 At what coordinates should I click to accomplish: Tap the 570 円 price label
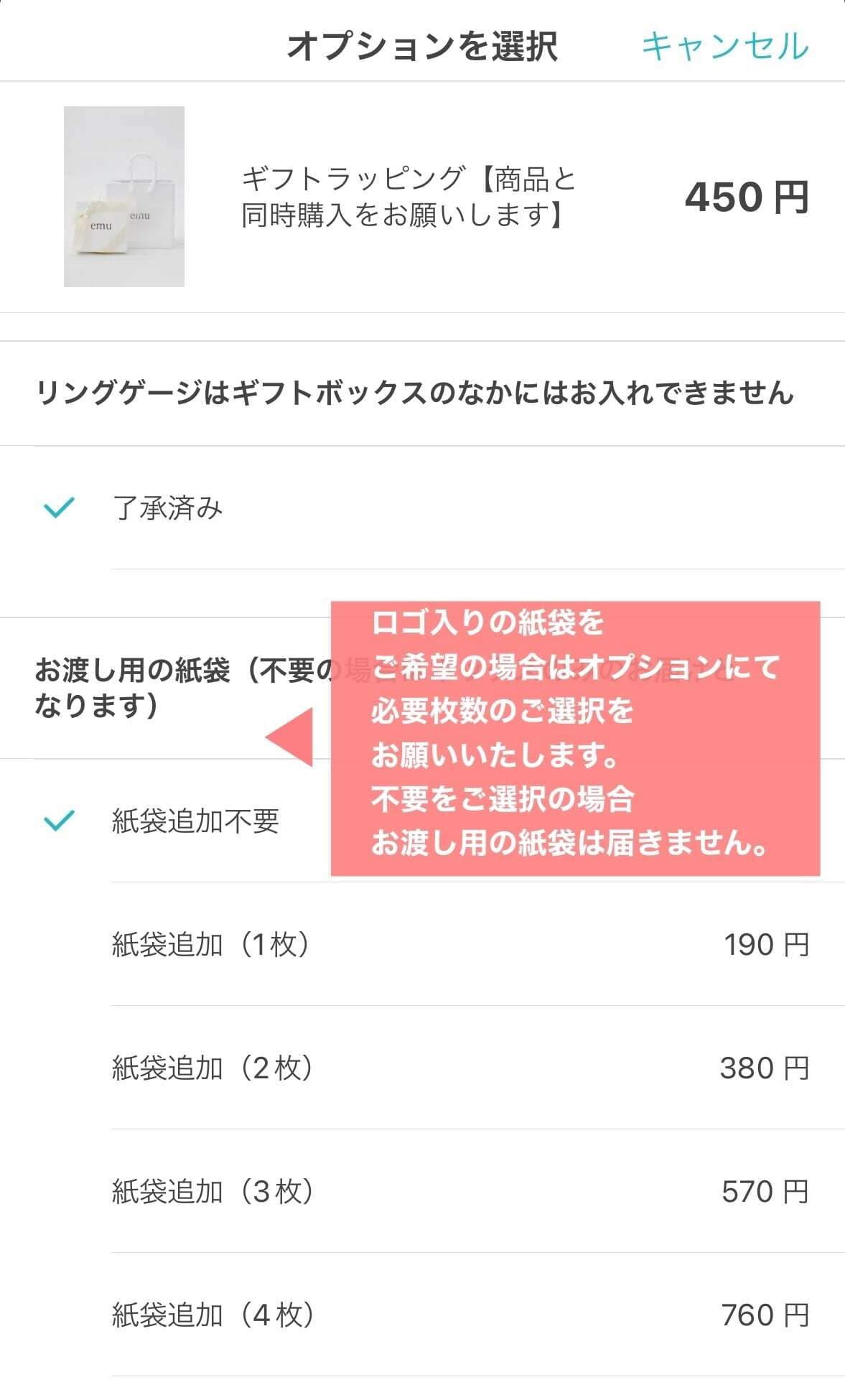tap(765, 1192)
